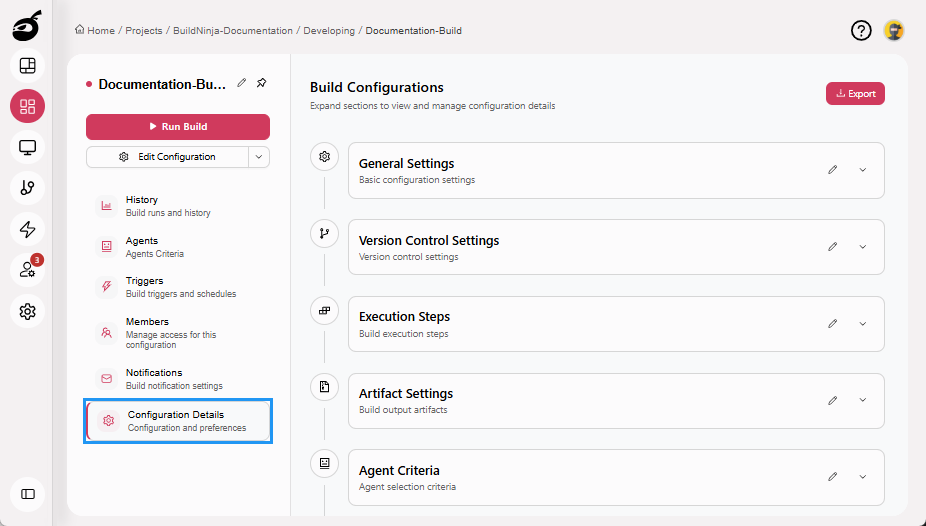Click the Edit Configuration button
The width and height of the screenshot is (926, 526).
tap(168, 157)
